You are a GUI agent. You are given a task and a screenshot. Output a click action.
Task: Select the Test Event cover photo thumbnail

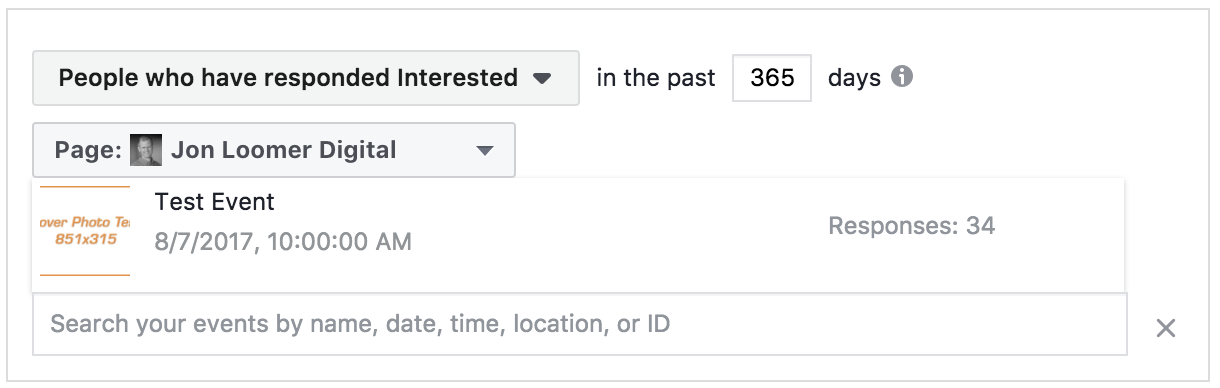(83, 231)
